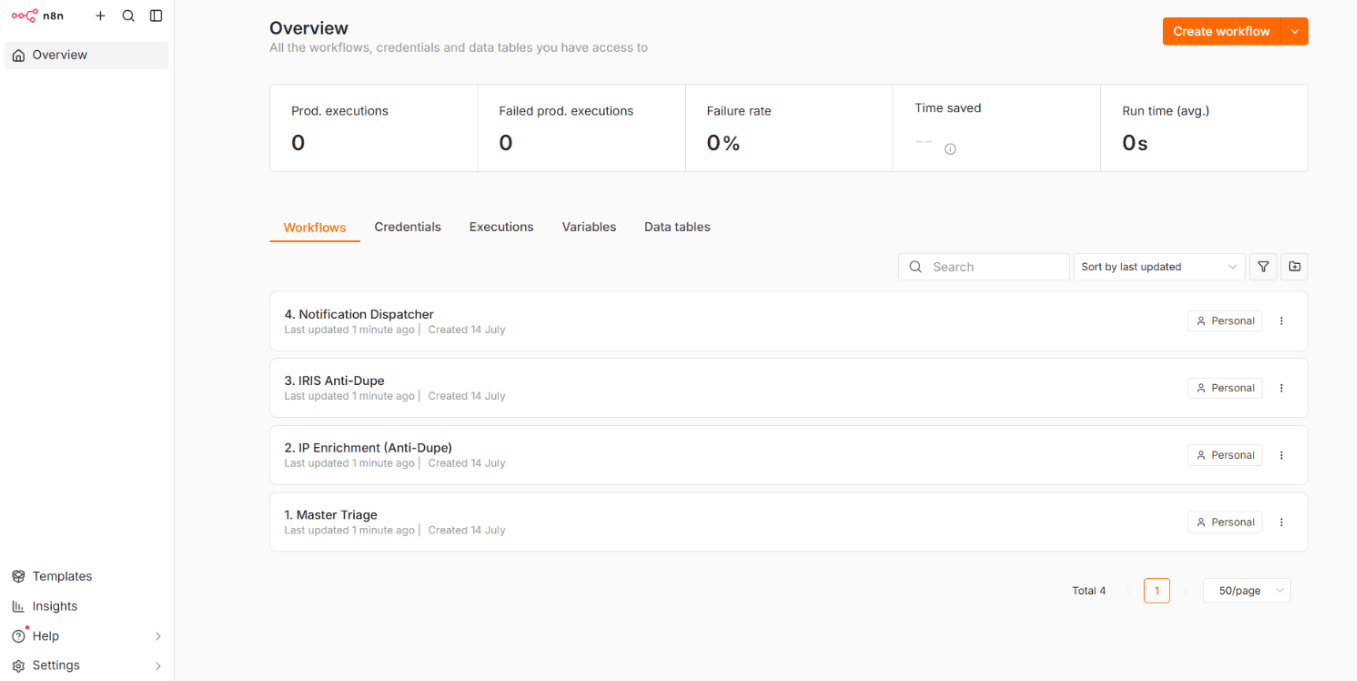
Task: Click previous page arrow in pagination
Action: click(x=1128, y=591)
